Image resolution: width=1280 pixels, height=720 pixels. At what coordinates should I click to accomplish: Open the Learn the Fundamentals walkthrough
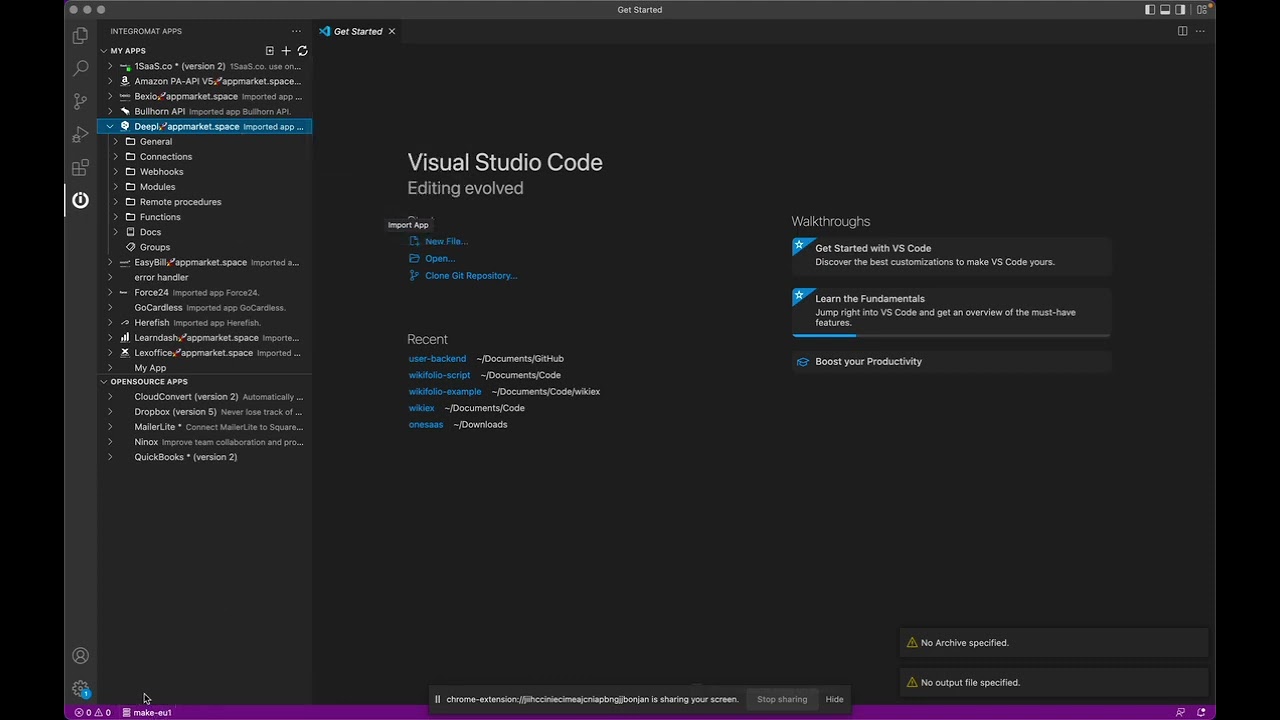point(951,312)
